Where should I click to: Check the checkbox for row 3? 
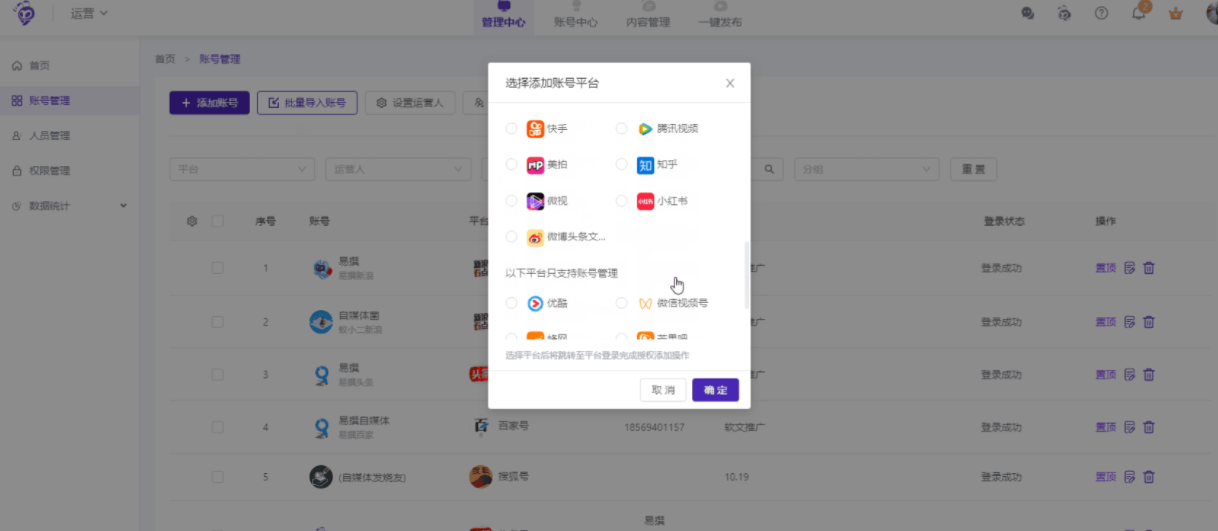click(x=217, y=375)
